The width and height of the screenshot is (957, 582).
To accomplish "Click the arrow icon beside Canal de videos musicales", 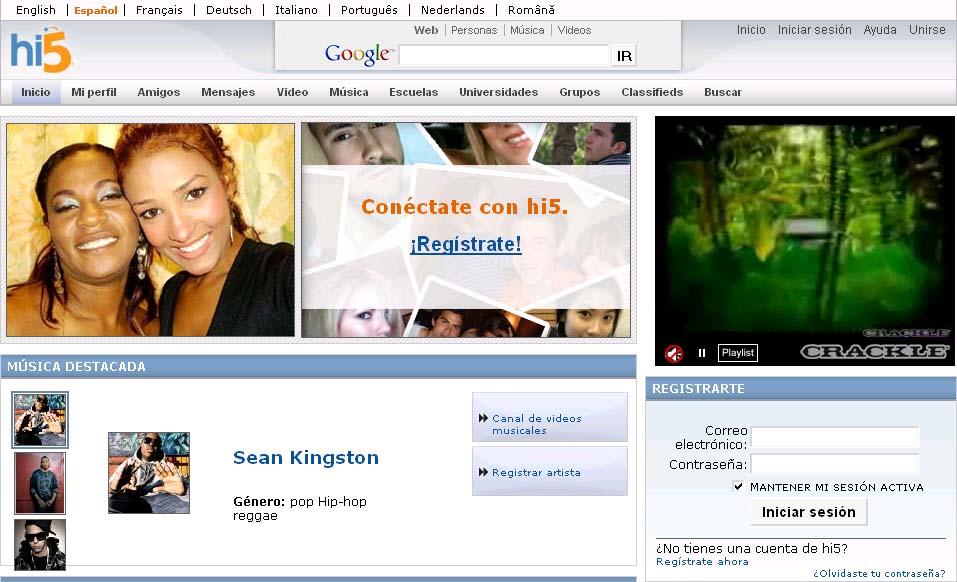I will [x=483, y=418].
